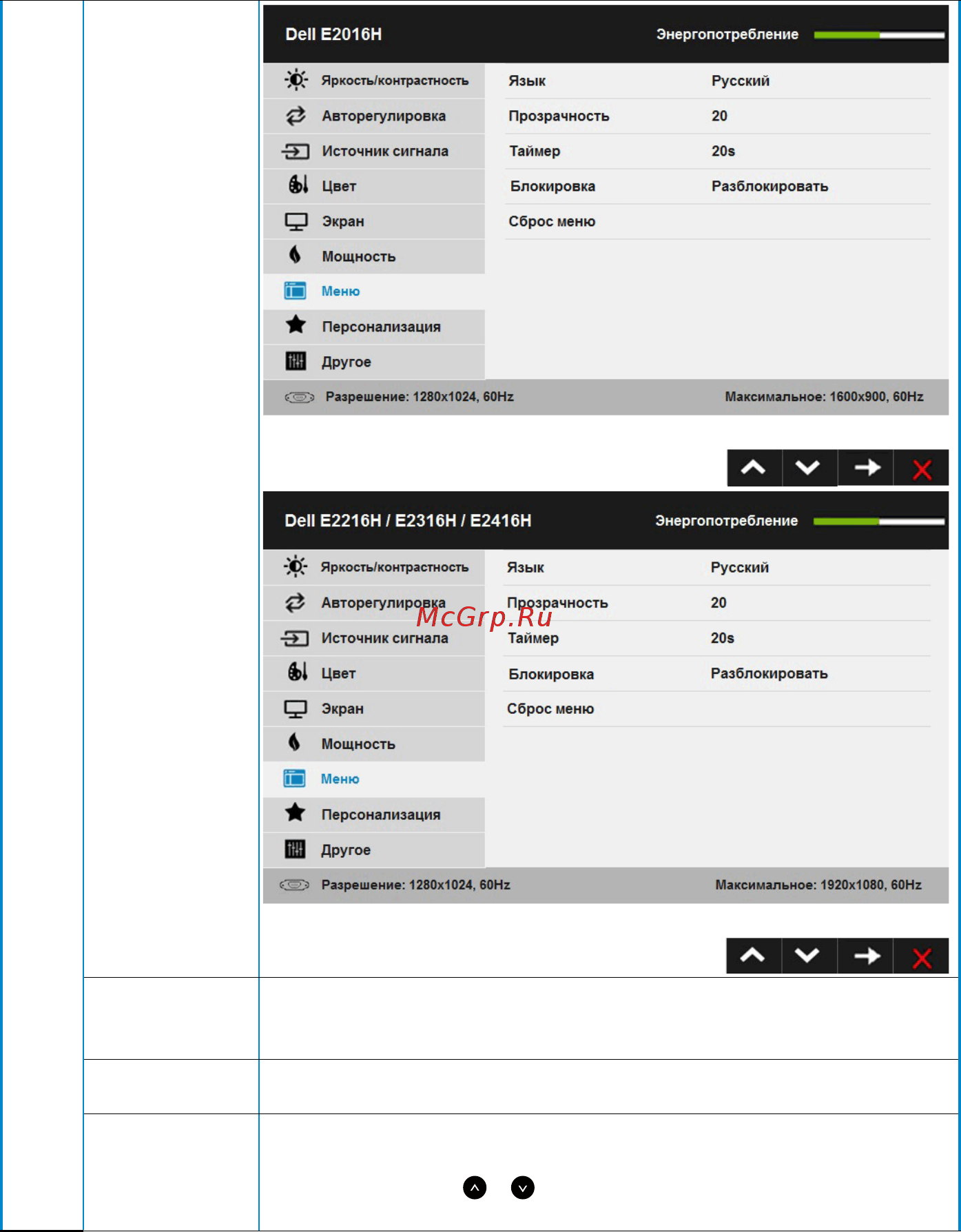The width and height of the screenshot is (961, 1232).
Task: Select Мощность label in Dell E2016H menu
Action: coord(359,256)
